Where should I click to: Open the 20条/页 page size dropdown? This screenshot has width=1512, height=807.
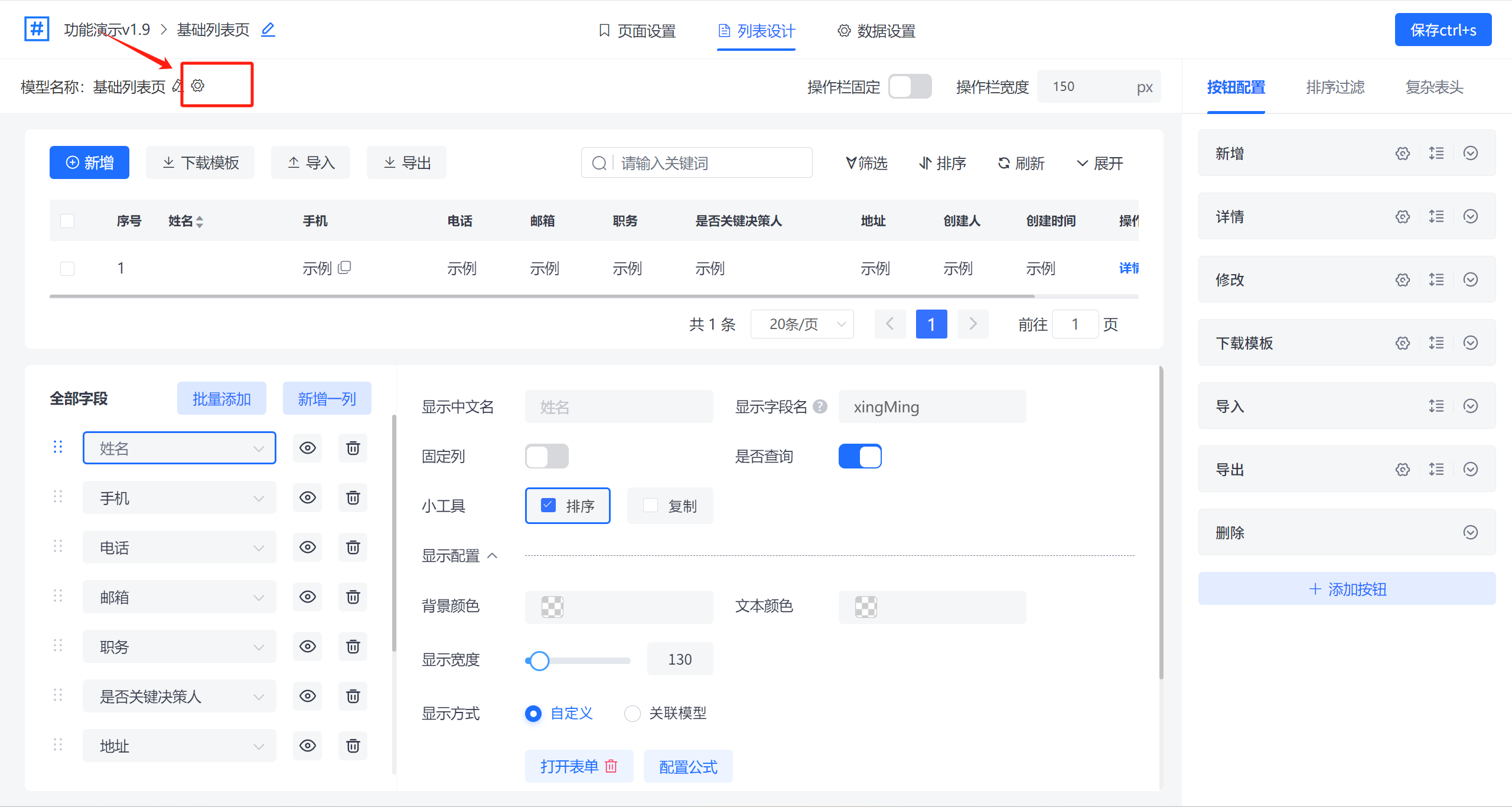pyautogui.click(x=802, y=324)
